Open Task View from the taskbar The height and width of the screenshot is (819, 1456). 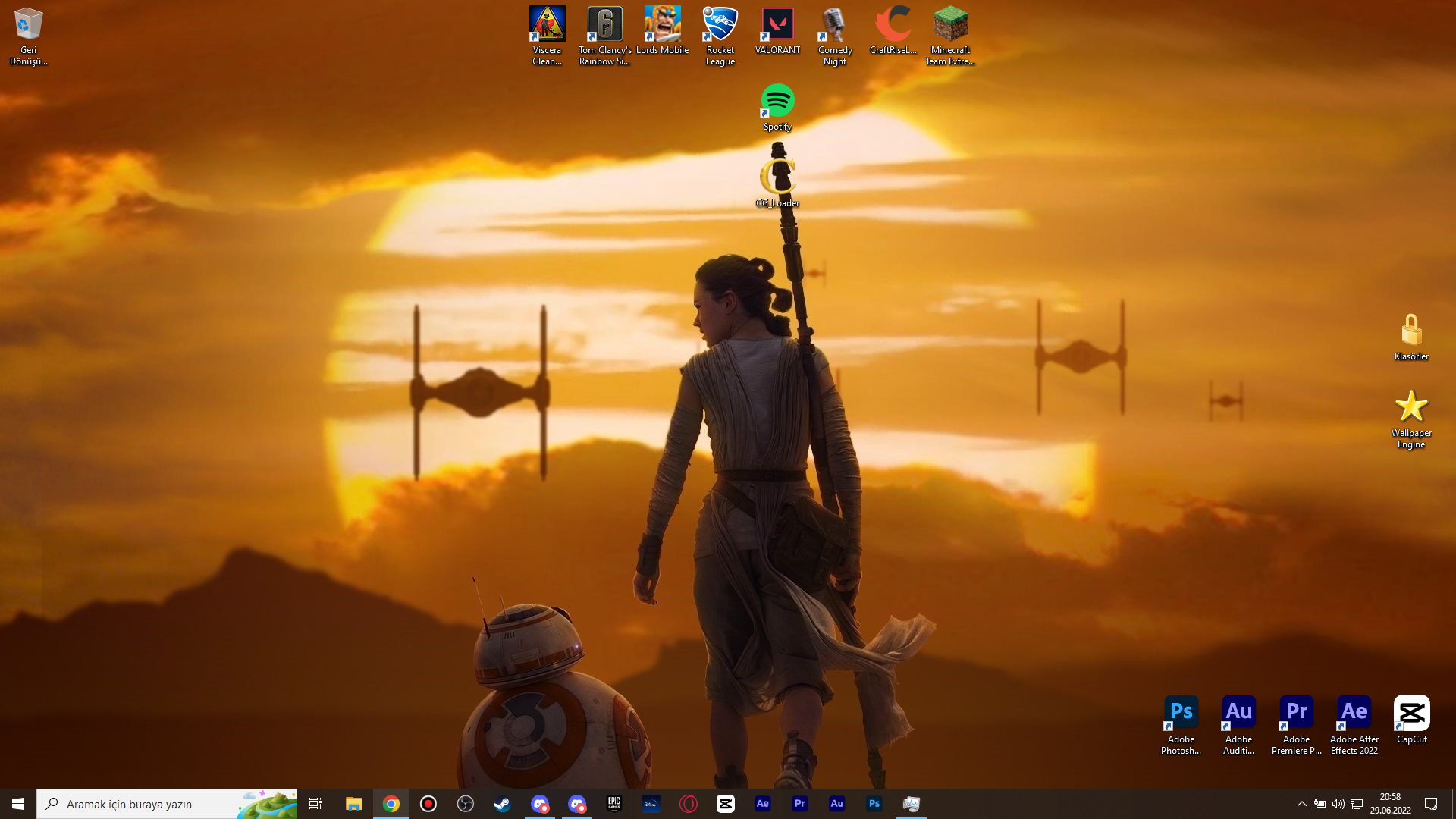coord(315,804)
